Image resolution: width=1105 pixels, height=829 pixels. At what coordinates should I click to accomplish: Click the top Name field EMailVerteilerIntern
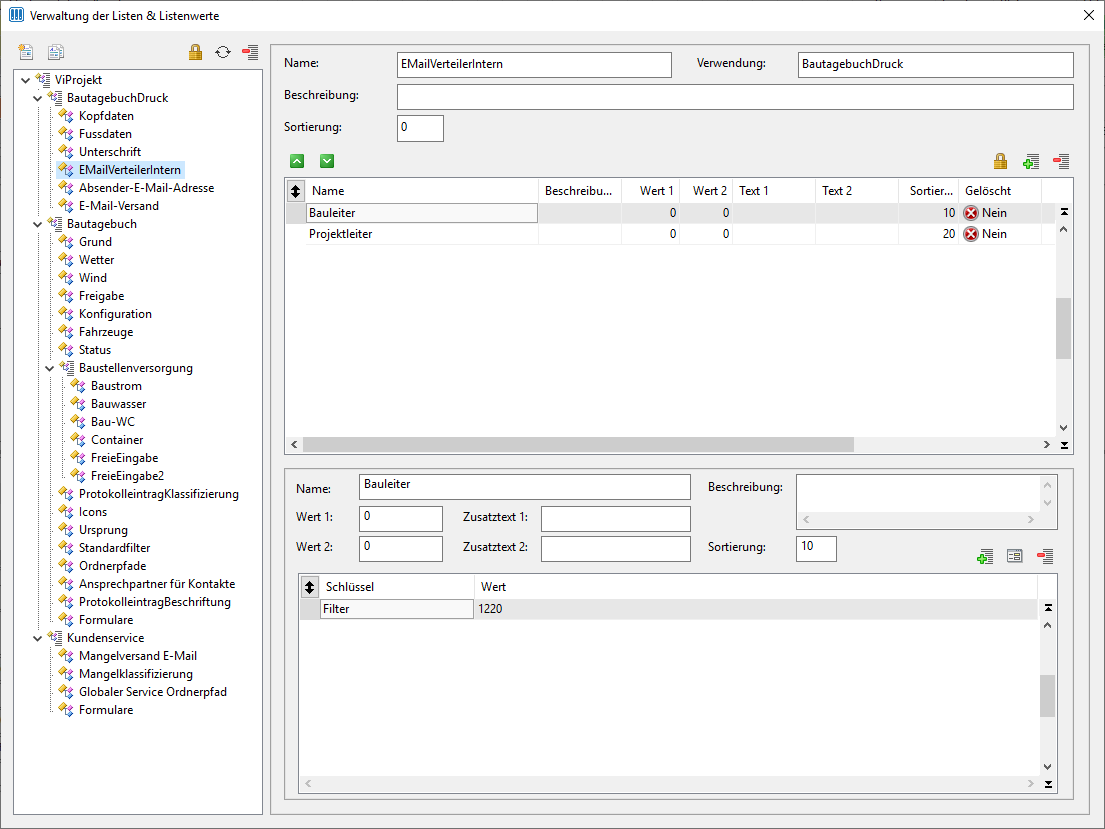[534, 64]
